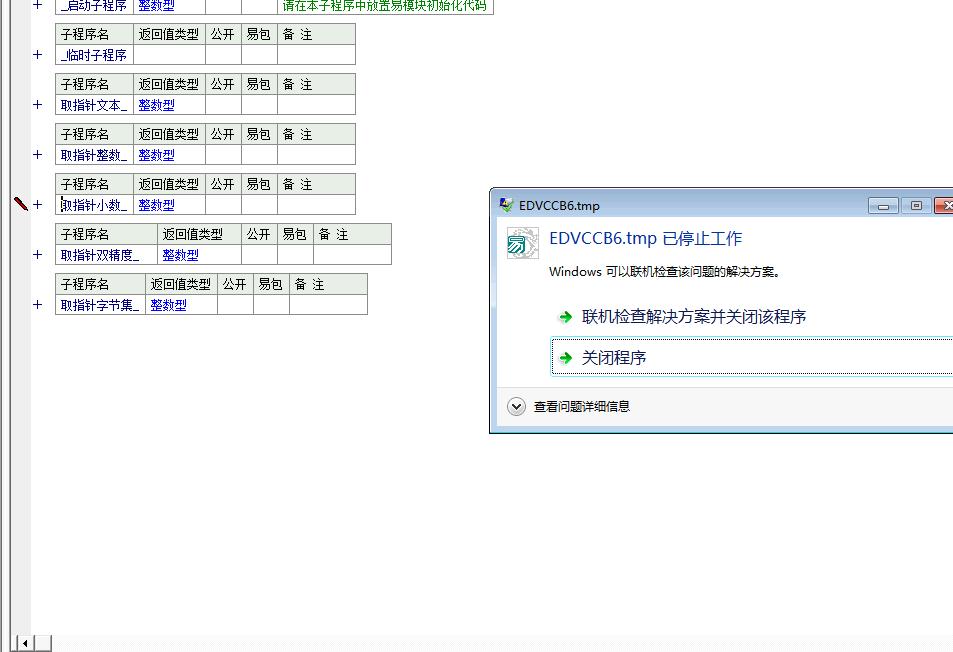Toggle the 公开 cell for 取指针字节集_
Screen dimensions: 953x652
tap(235, 305)
